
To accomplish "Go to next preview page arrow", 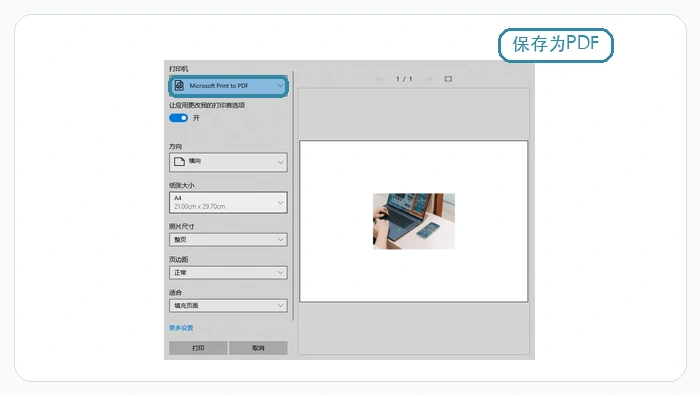I will 429,79.
